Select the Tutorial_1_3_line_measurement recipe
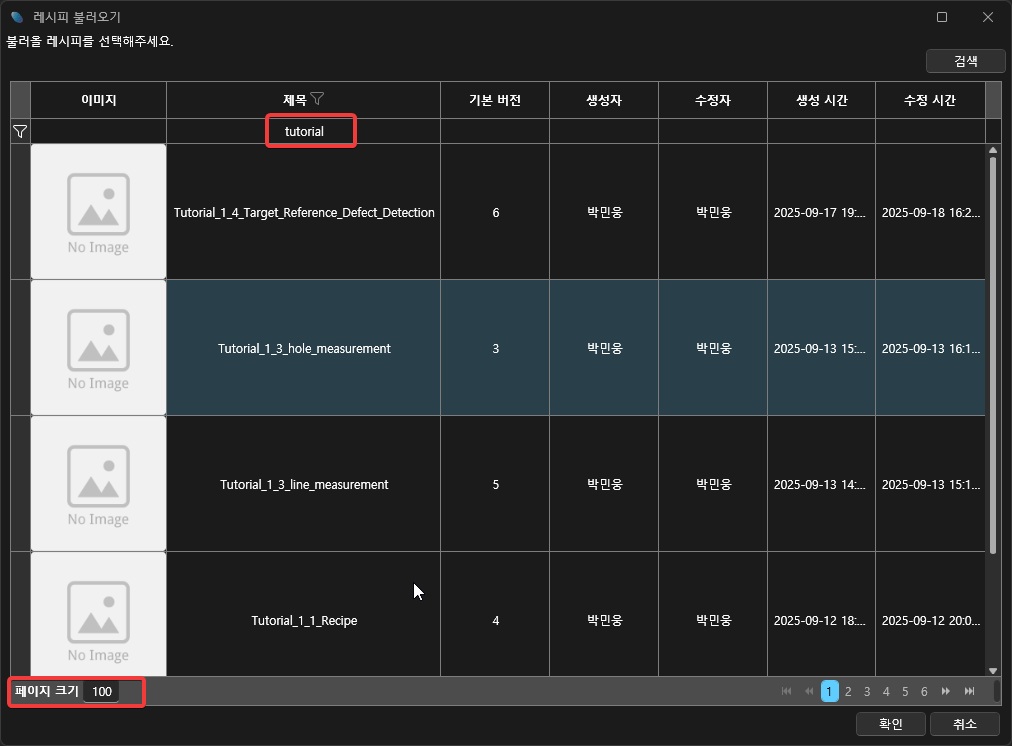Screen dimensions: 1012x746 click(304, 484)
